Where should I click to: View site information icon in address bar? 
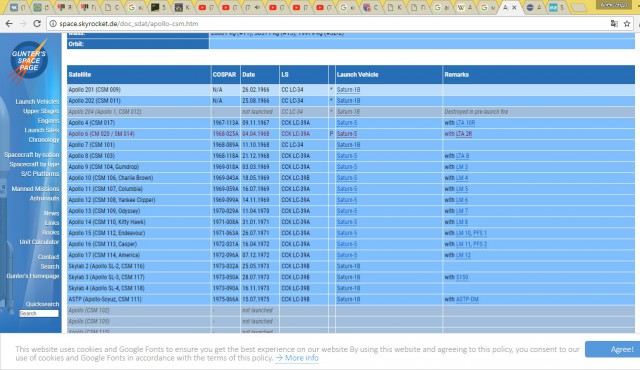coord(53,24)
